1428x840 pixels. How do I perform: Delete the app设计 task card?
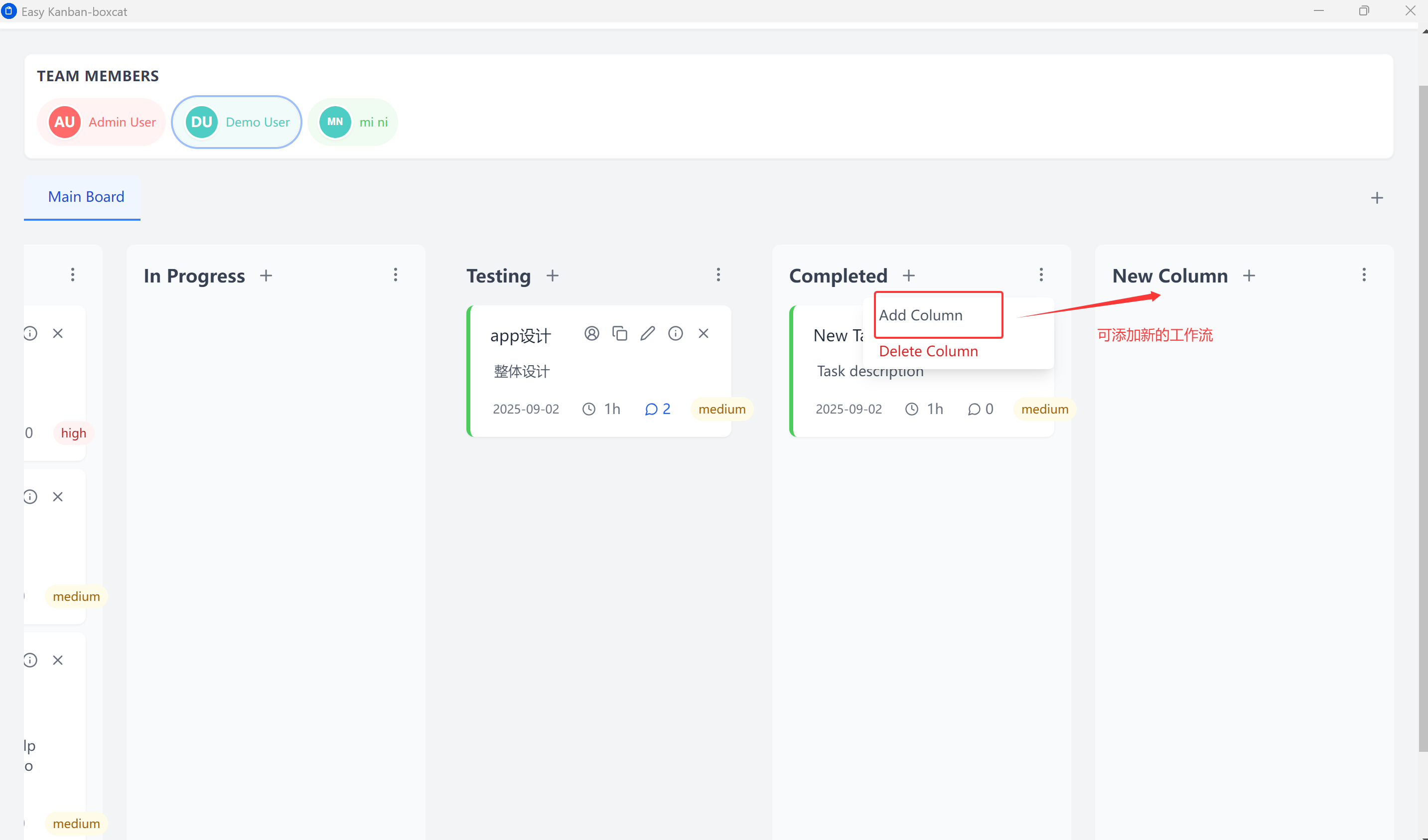click(703, 333)
